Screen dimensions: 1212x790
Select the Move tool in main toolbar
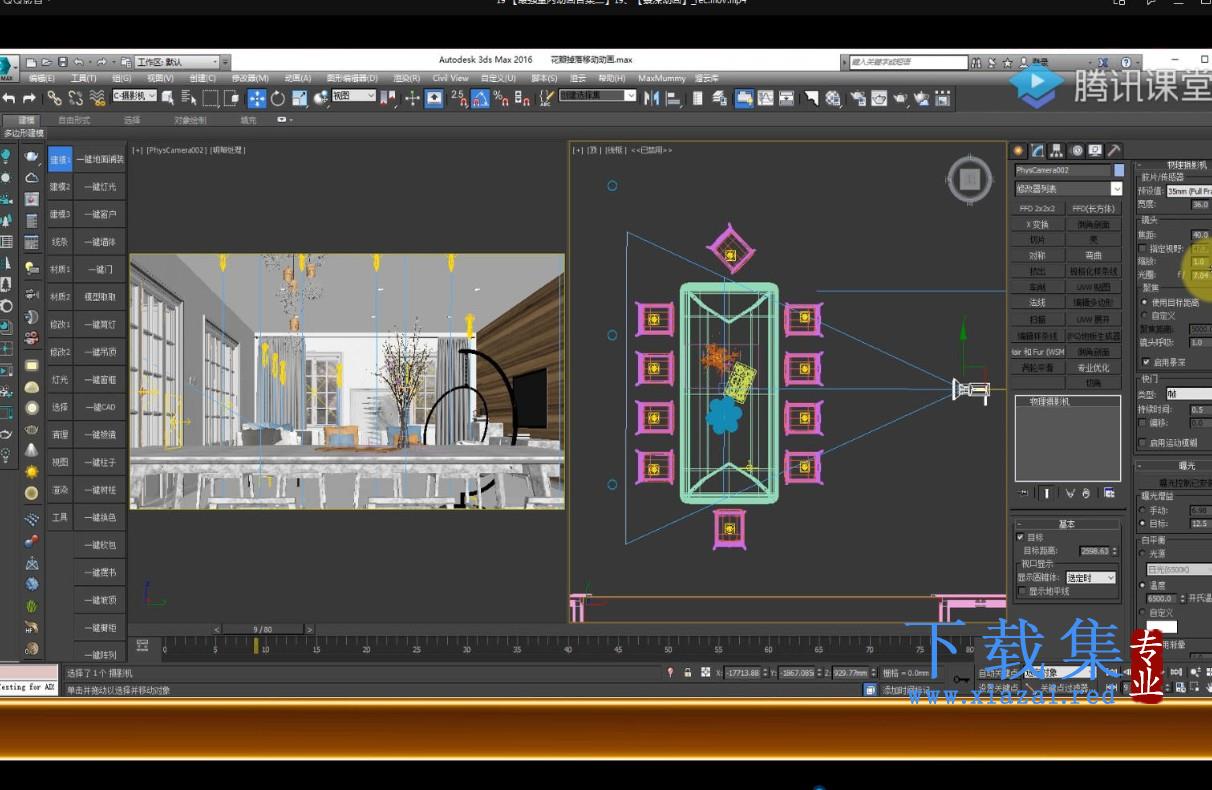pyautogui.click(x=257, y=98)
